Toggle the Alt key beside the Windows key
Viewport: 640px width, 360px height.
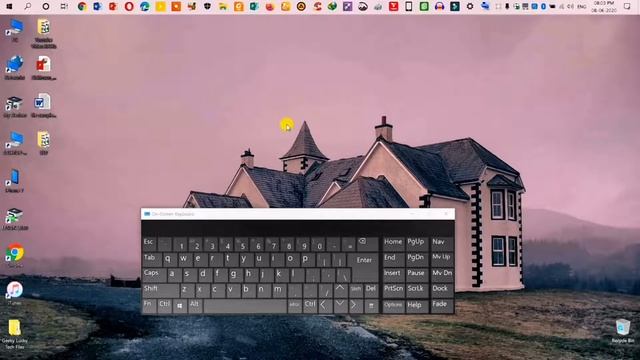point(195,306)
